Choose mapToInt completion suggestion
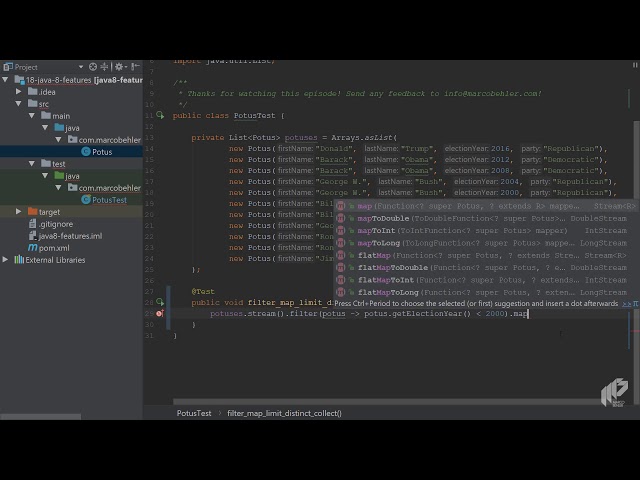Viewport: 640px width, 480px height. (x=487, y=231)
